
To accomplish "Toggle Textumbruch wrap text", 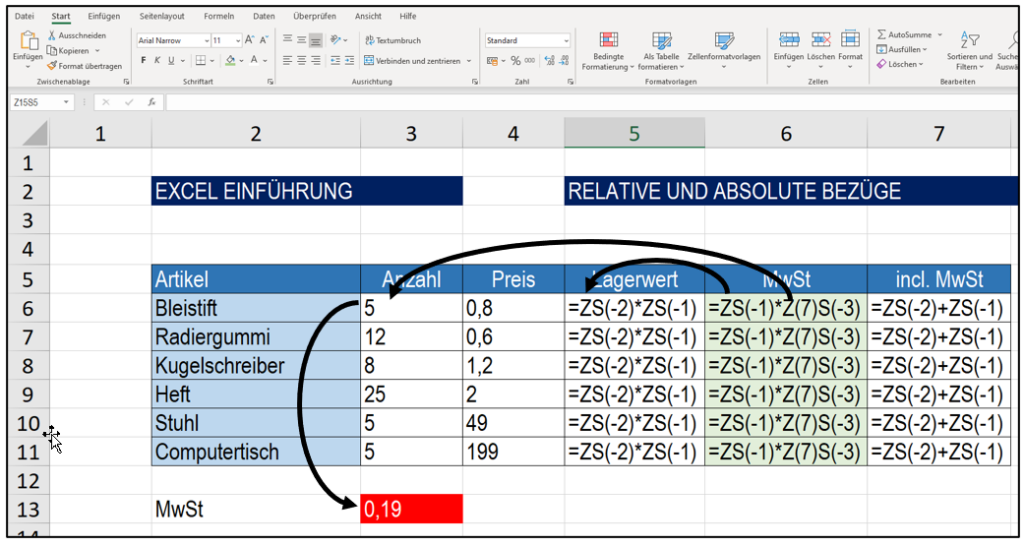I will (392, 40).
